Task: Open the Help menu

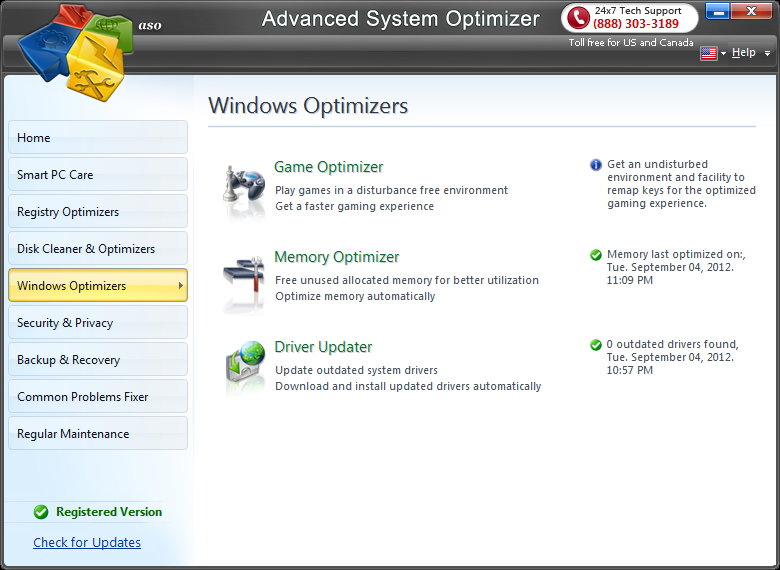Action: [x=743, y=52]
